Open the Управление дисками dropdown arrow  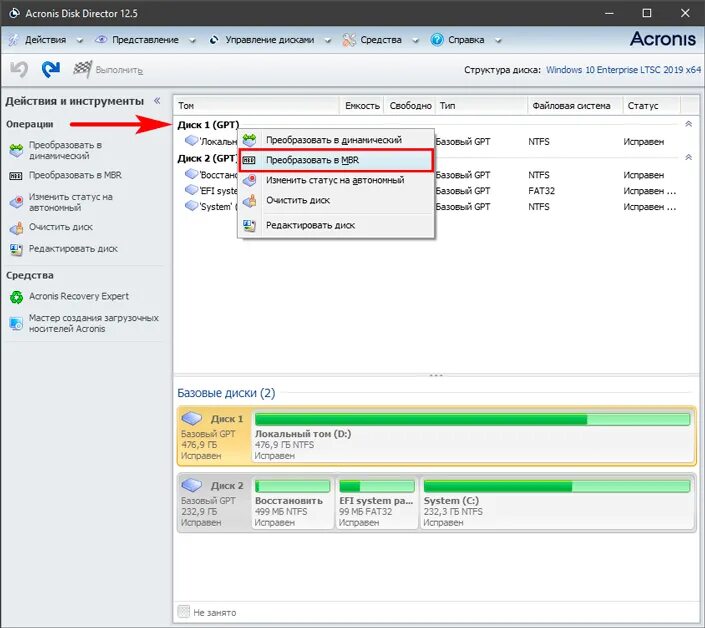(x=328, y=40)
